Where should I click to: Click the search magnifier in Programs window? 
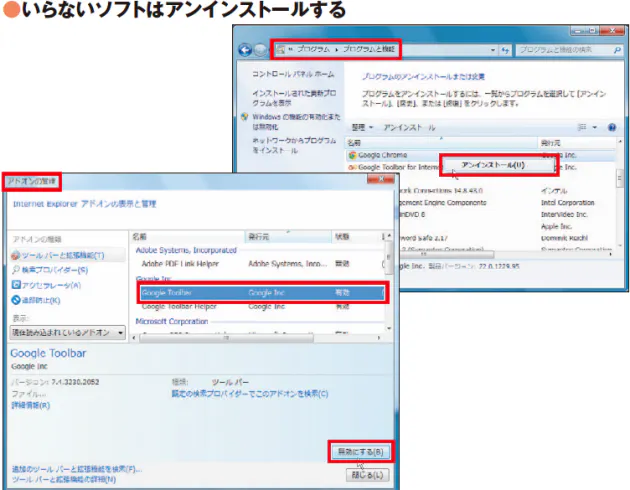[x=617, y=50]
